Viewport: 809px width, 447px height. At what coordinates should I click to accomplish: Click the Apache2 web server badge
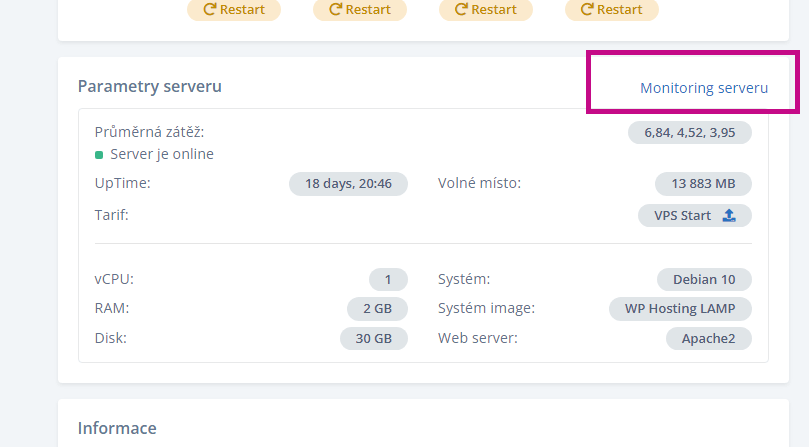708,338
